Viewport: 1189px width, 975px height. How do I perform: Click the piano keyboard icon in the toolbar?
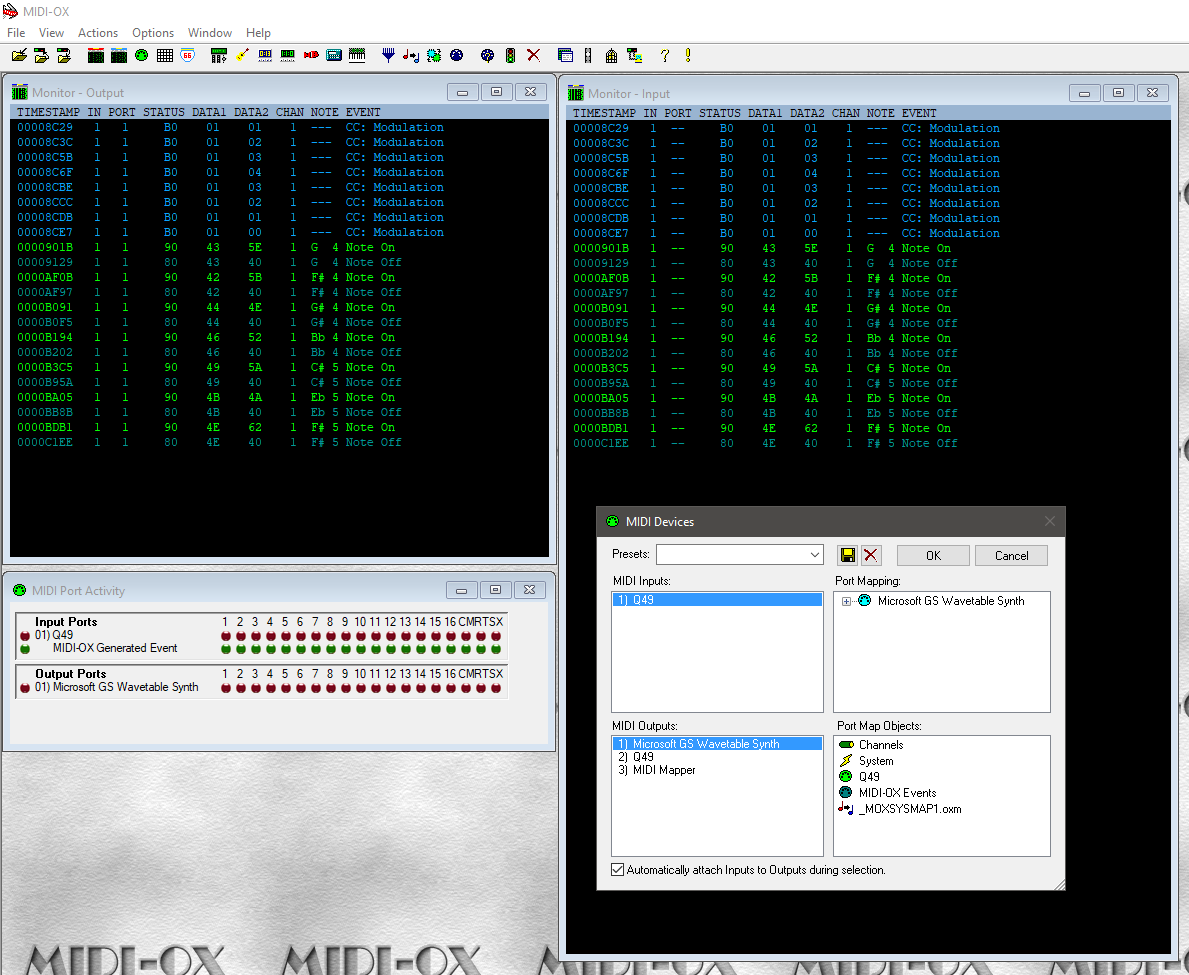pos(357,56)
